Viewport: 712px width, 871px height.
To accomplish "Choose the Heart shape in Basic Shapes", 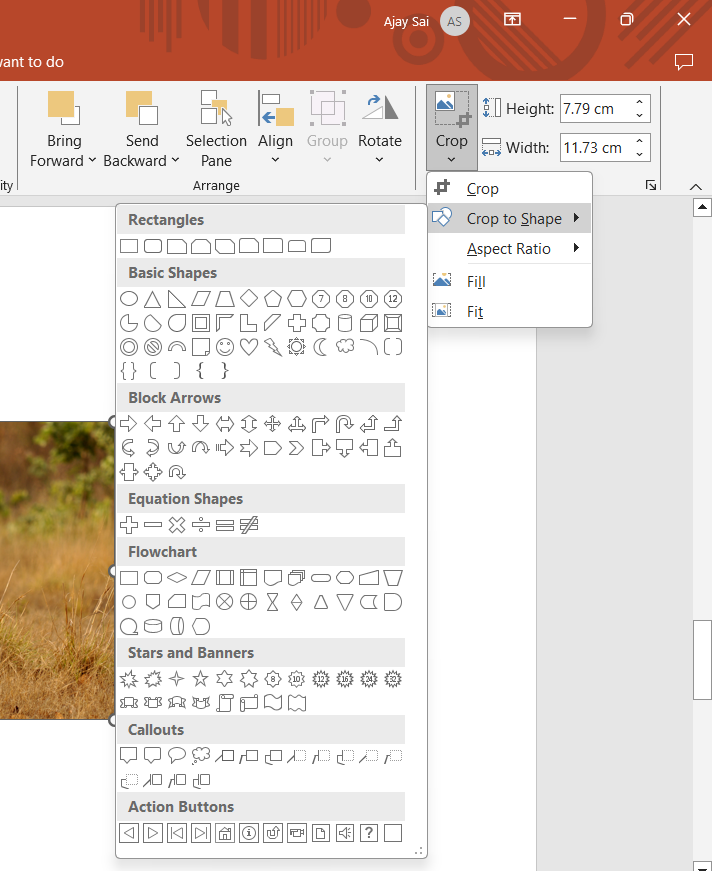I will 249,347.
